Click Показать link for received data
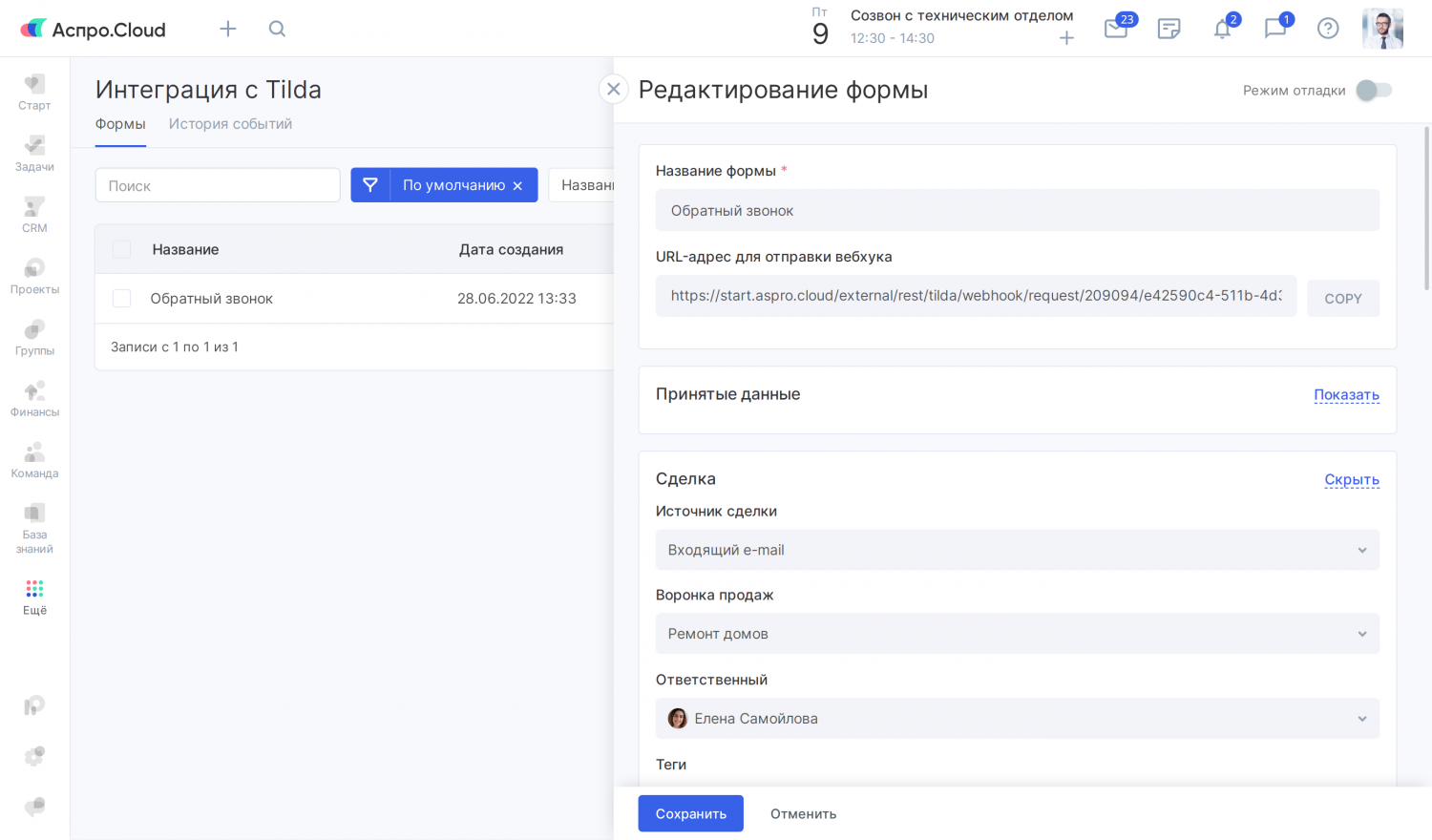The width and height of the screenshot is (1432, 840). coord(1346,394)
